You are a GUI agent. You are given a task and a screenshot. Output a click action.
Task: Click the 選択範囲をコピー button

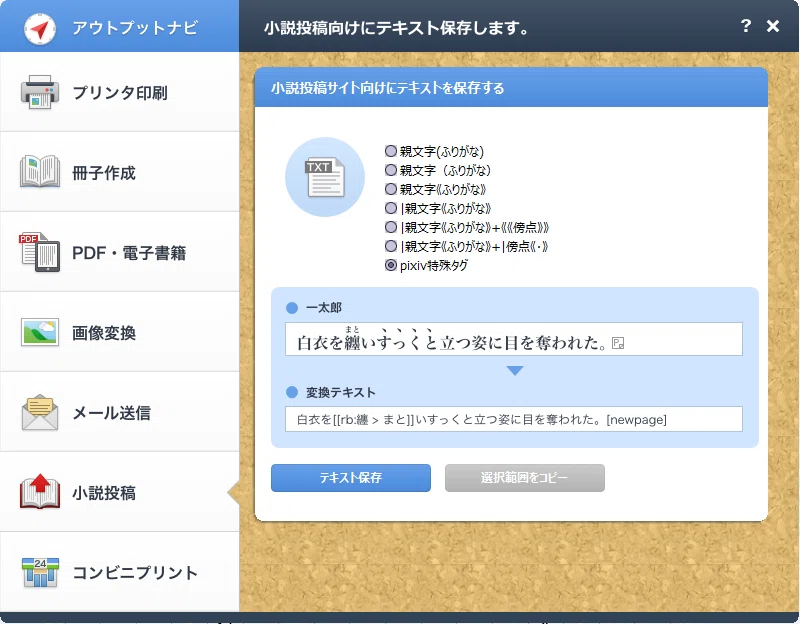524,478
